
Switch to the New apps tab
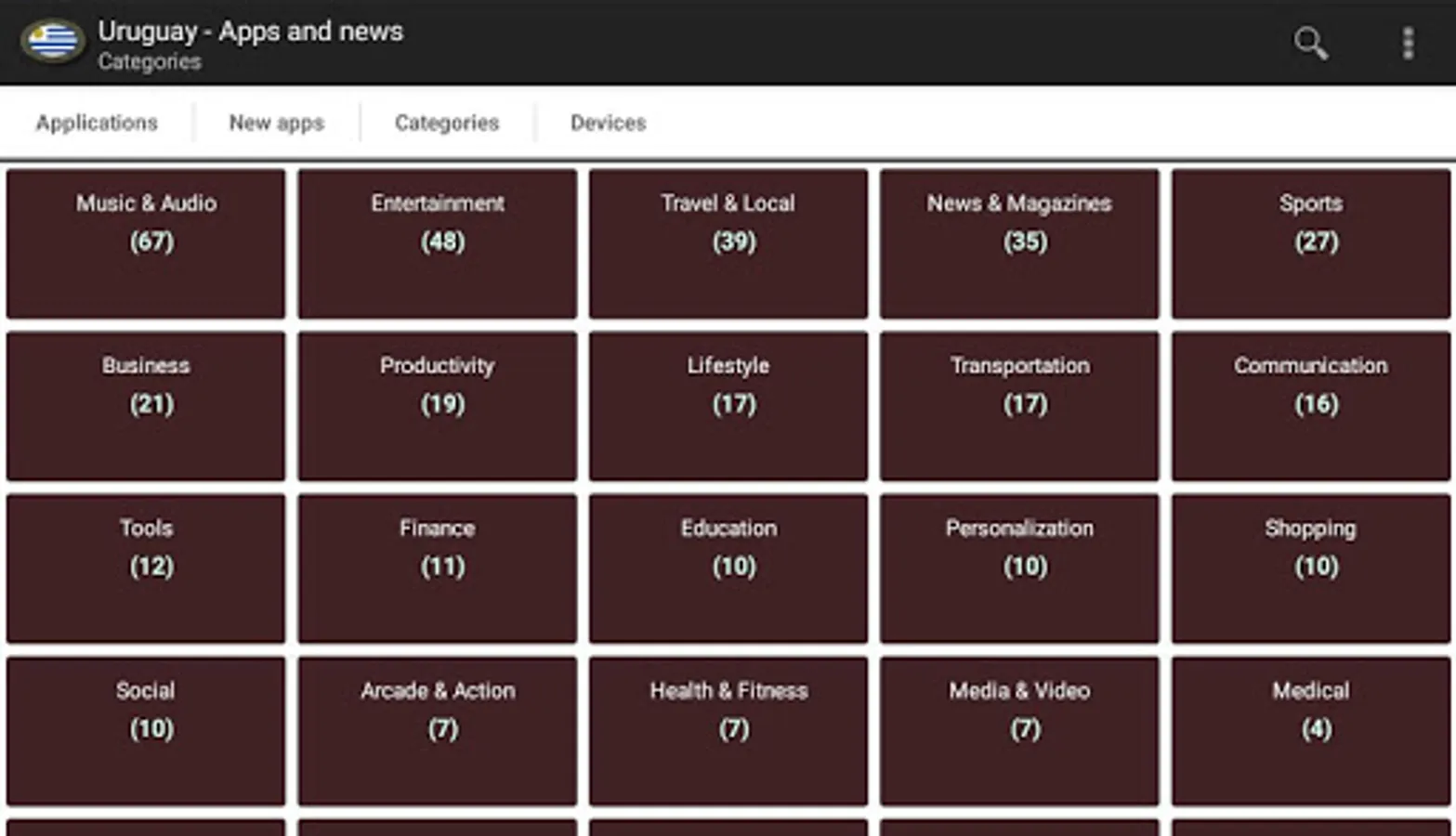point(276,123)
